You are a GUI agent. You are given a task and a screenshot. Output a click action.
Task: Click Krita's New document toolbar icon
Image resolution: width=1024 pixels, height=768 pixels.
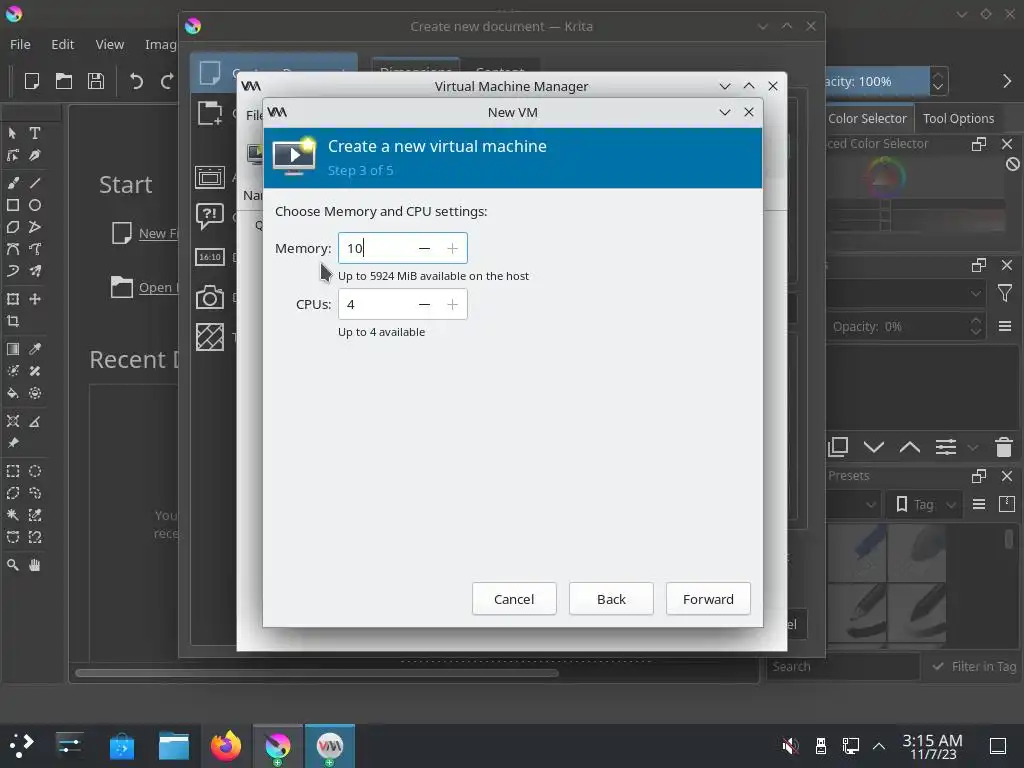31,81
